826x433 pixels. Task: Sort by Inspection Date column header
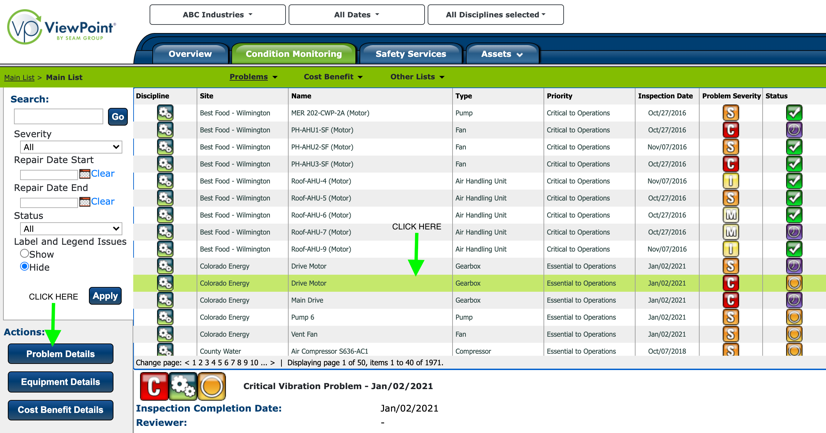click(665, 96)
